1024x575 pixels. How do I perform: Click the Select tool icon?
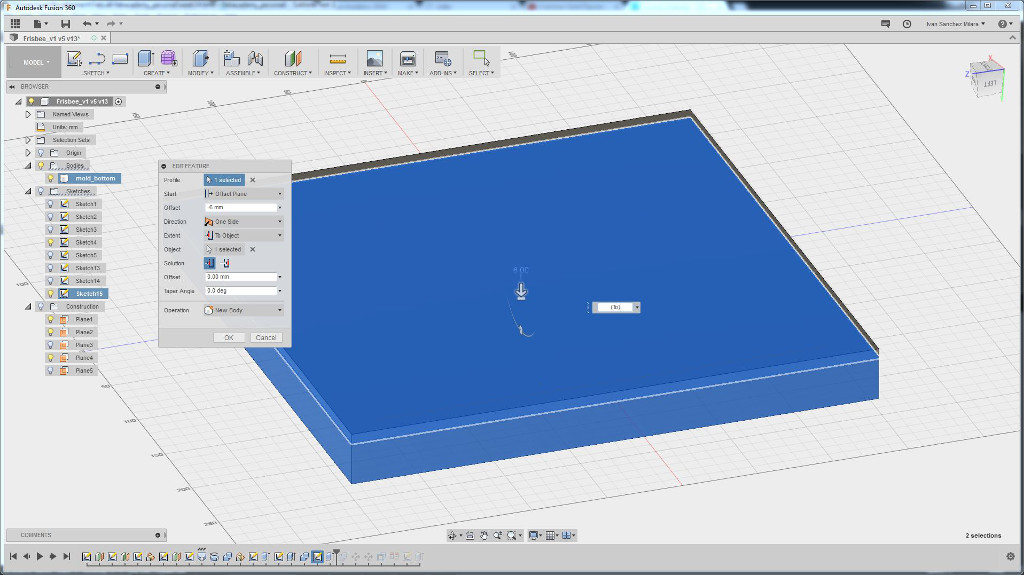[481, 58]
